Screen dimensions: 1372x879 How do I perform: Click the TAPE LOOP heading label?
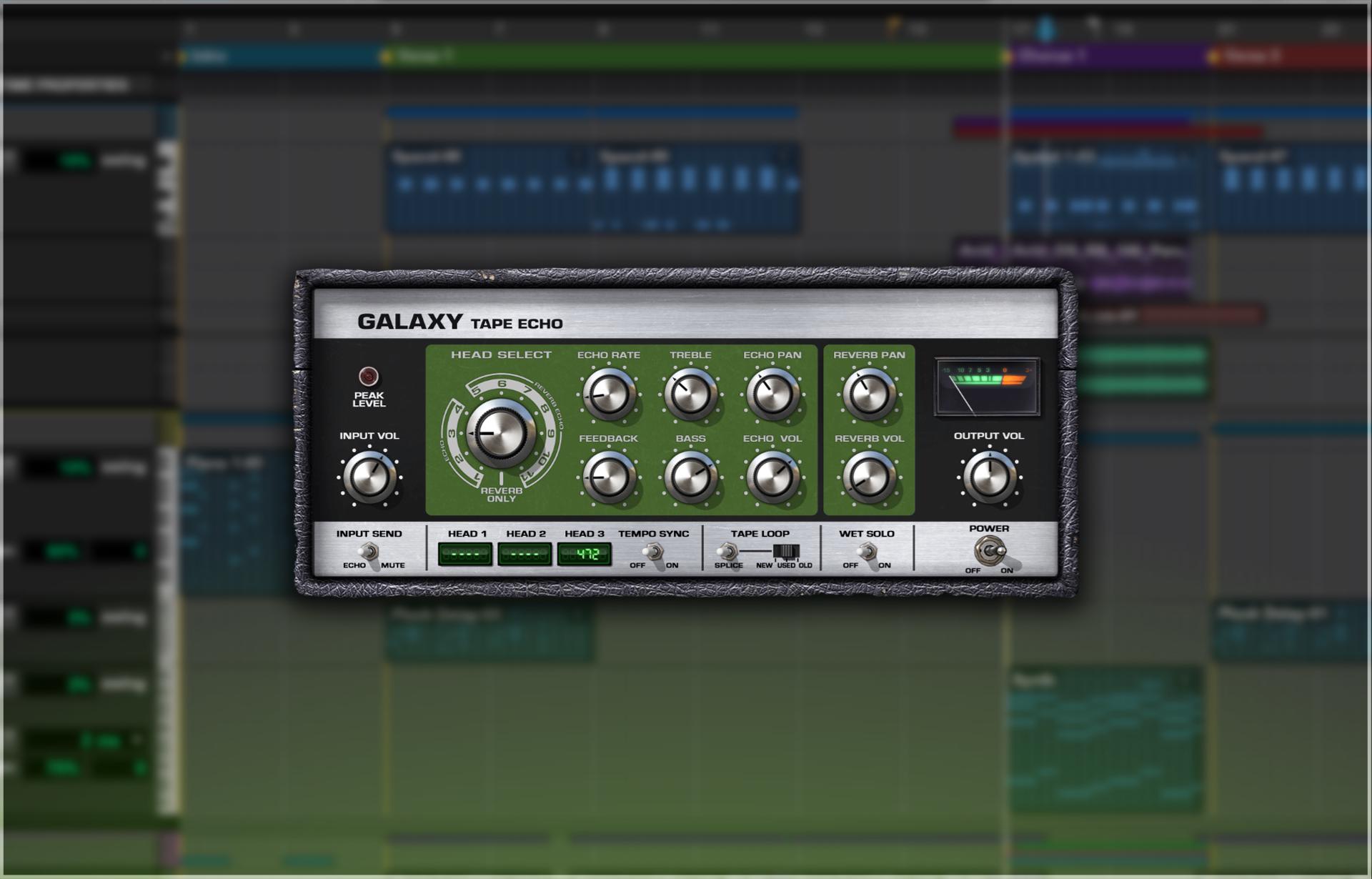(760, 533)
